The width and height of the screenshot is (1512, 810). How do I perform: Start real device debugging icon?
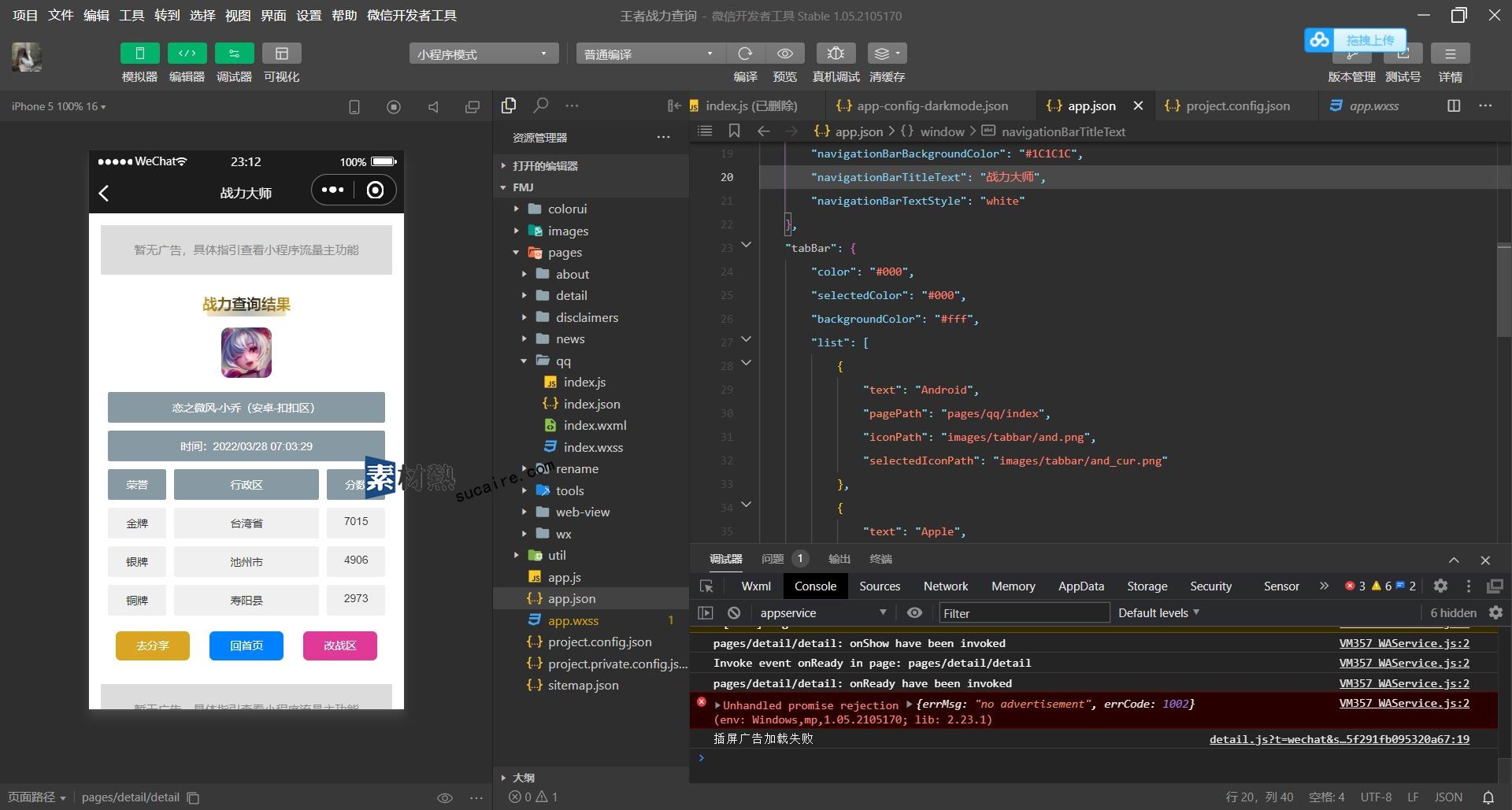click(x=836, y=54)
